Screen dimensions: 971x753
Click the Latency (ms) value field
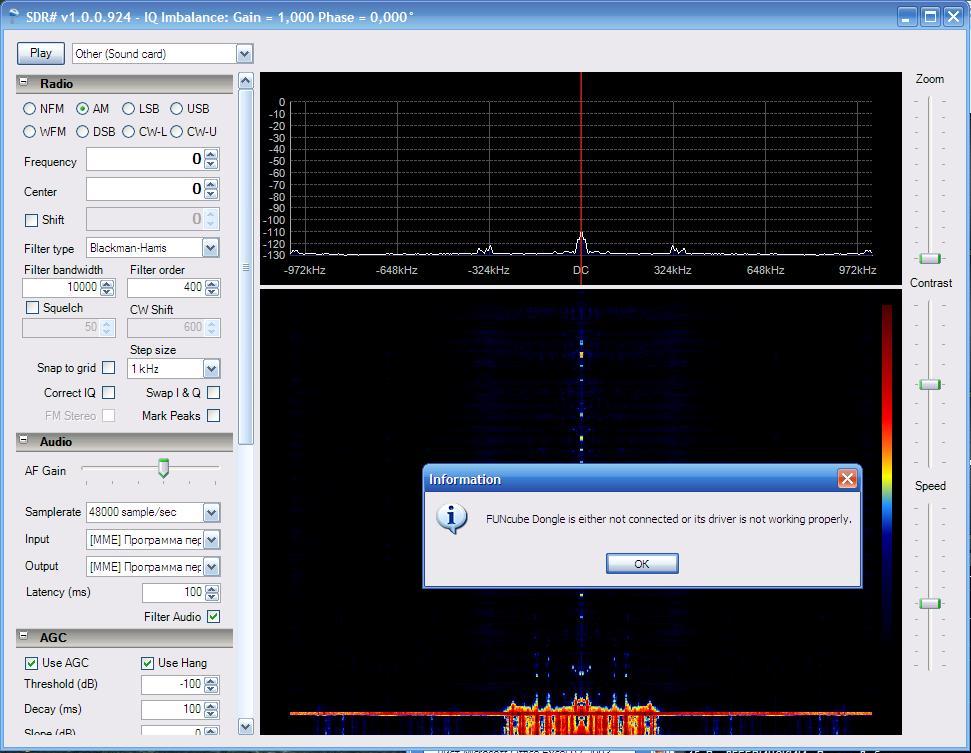174,593
